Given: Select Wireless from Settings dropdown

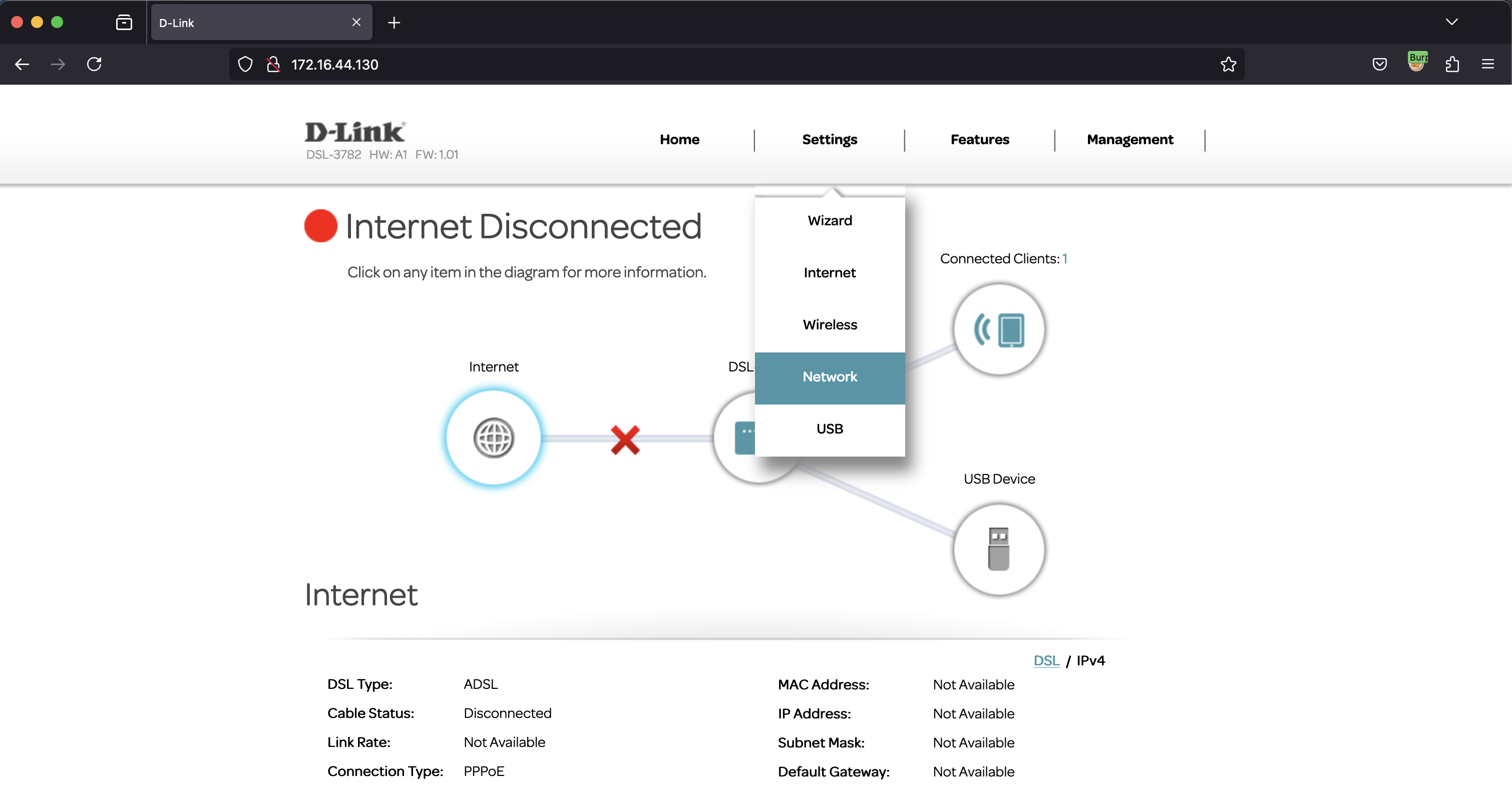Looking at the screenshot, I should (x=830, y=325).
